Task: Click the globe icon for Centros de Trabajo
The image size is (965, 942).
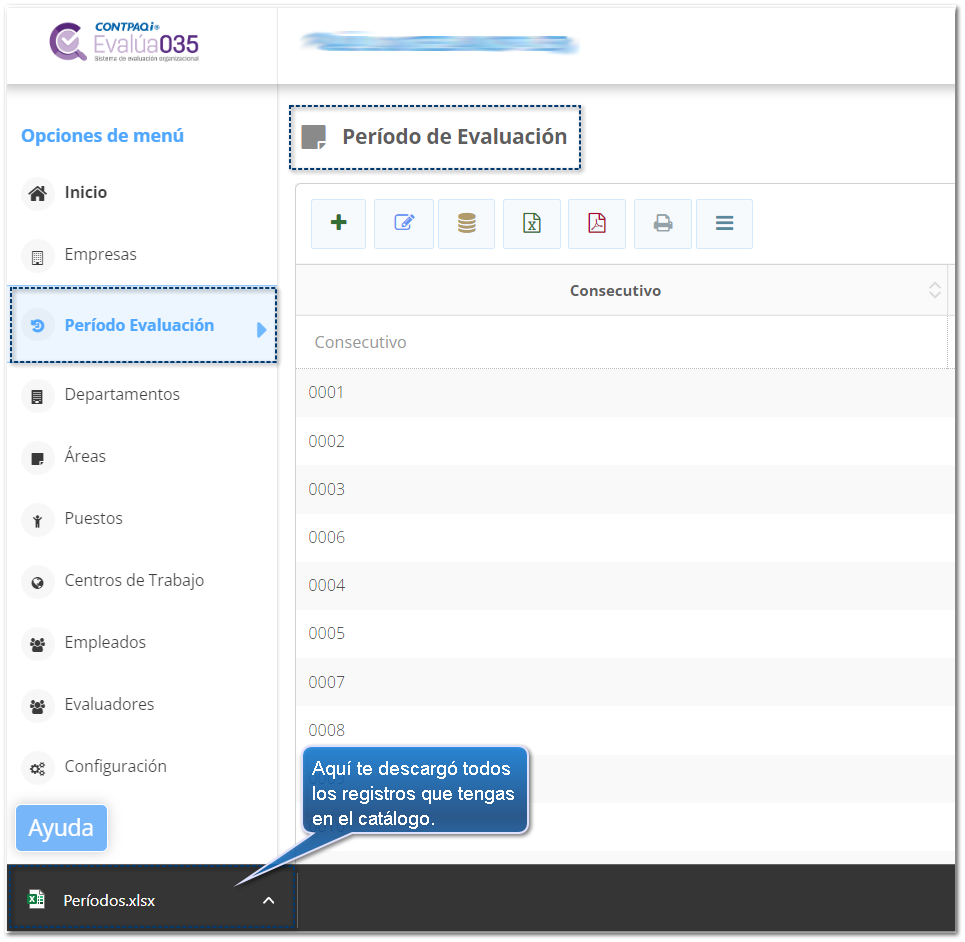Action: tap(38, 582)
